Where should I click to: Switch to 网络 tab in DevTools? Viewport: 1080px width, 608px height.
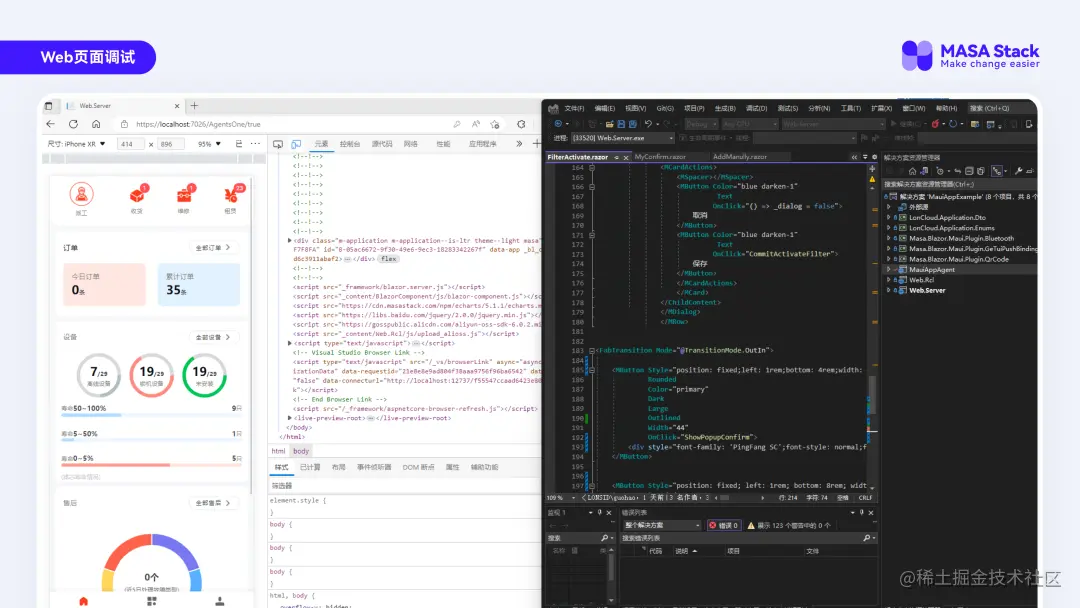[411, 144]
